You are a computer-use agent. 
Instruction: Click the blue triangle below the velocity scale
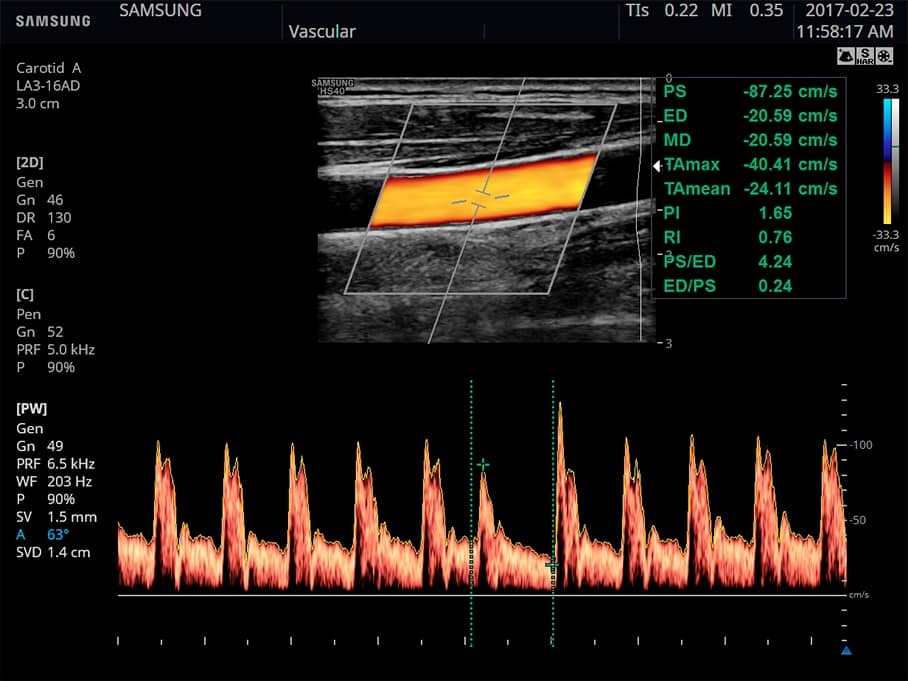[x=846, y=651]
